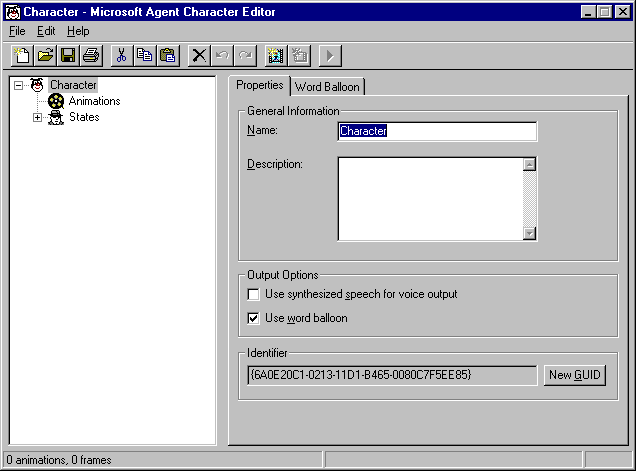This screenshot has width=636, height=471.
Task: Toggle the Use word balloon checkbox
Action: pyautogui.click(x=254, y=318)
